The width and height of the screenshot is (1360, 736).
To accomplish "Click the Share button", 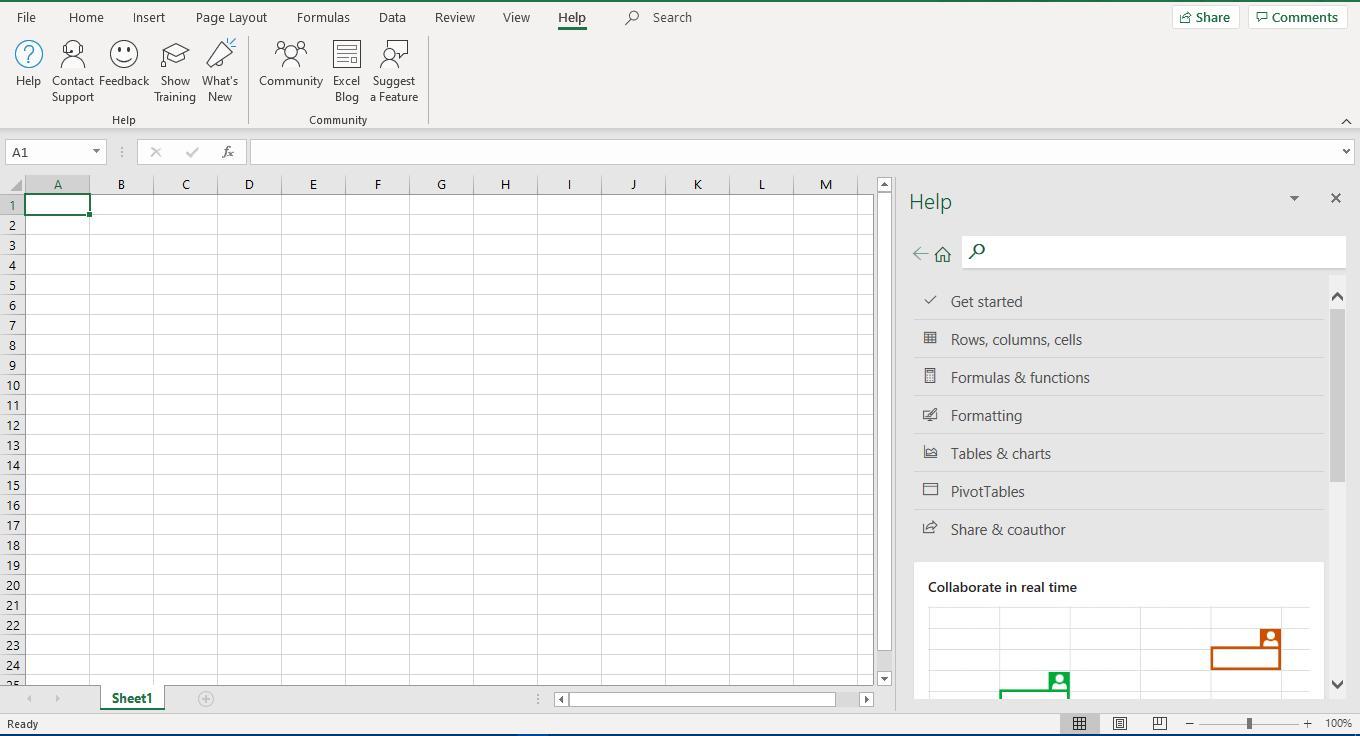I will (x=1205, y=17).
